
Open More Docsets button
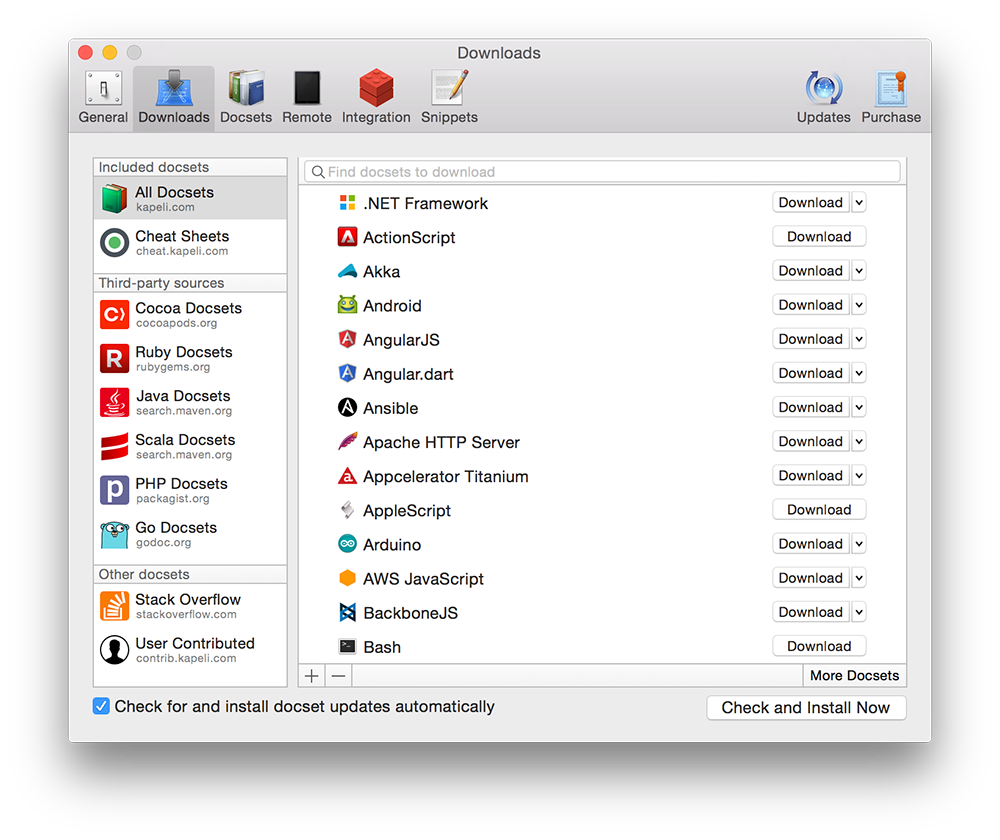click(854, 675)
